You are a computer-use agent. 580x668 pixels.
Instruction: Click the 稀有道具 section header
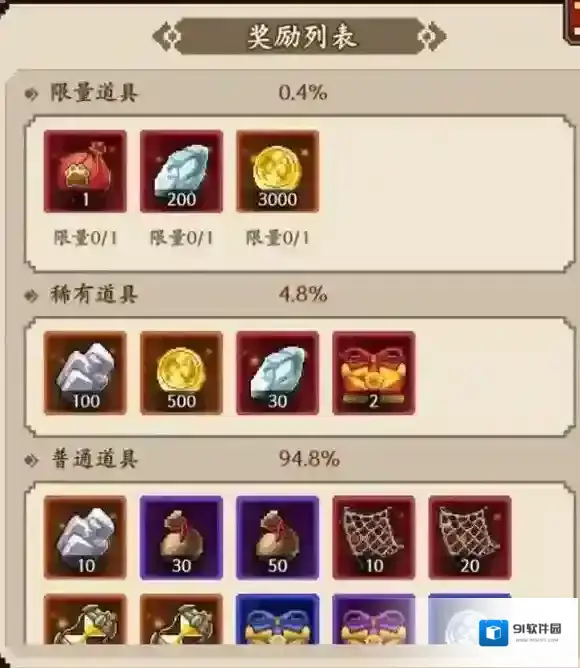pyautogui.click(x=94, y=294)
